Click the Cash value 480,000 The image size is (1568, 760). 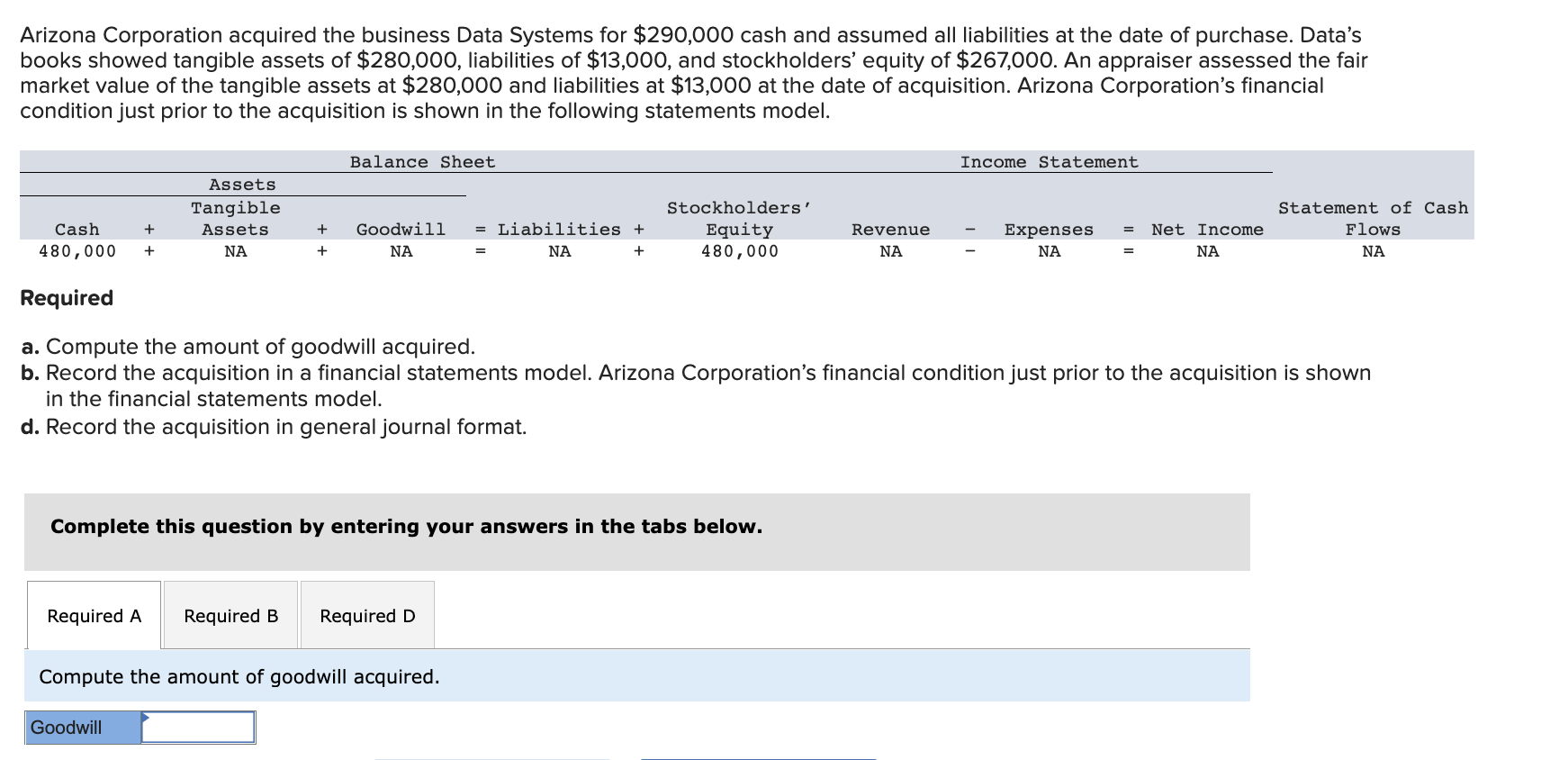coord(77,251)
